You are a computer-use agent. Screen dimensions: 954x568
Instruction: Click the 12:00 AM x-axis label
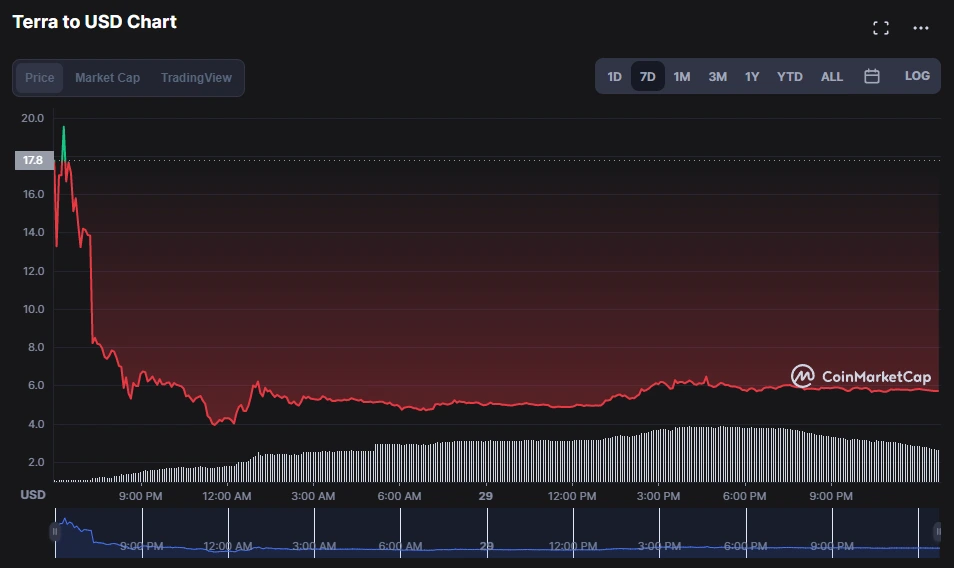(x=226, y=496)
